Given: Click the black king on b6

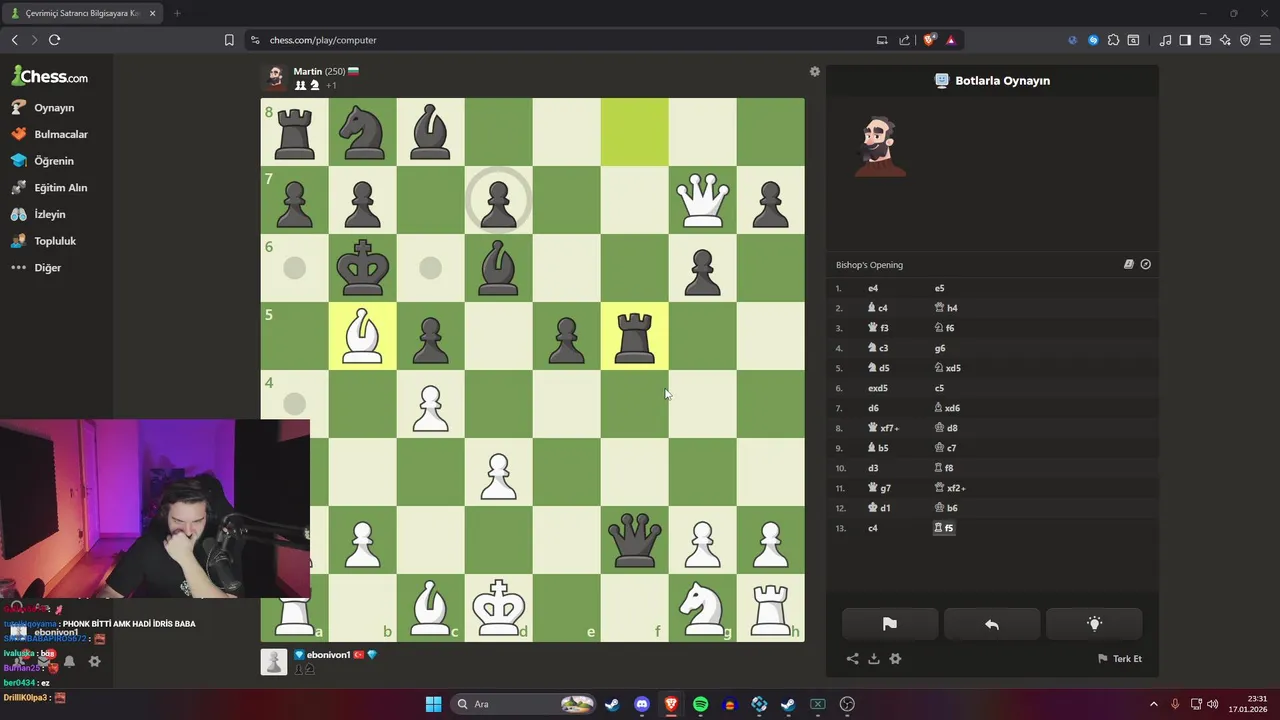Looking at the screenshot, I should (x=362, y=268).
